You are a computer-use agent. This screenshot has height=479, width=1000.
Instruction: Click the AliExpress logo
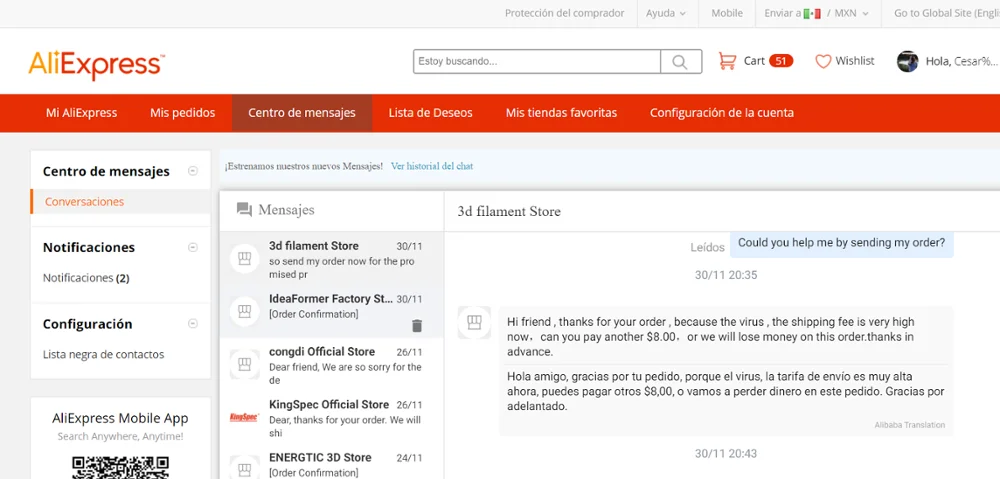(x=96, y=64)
